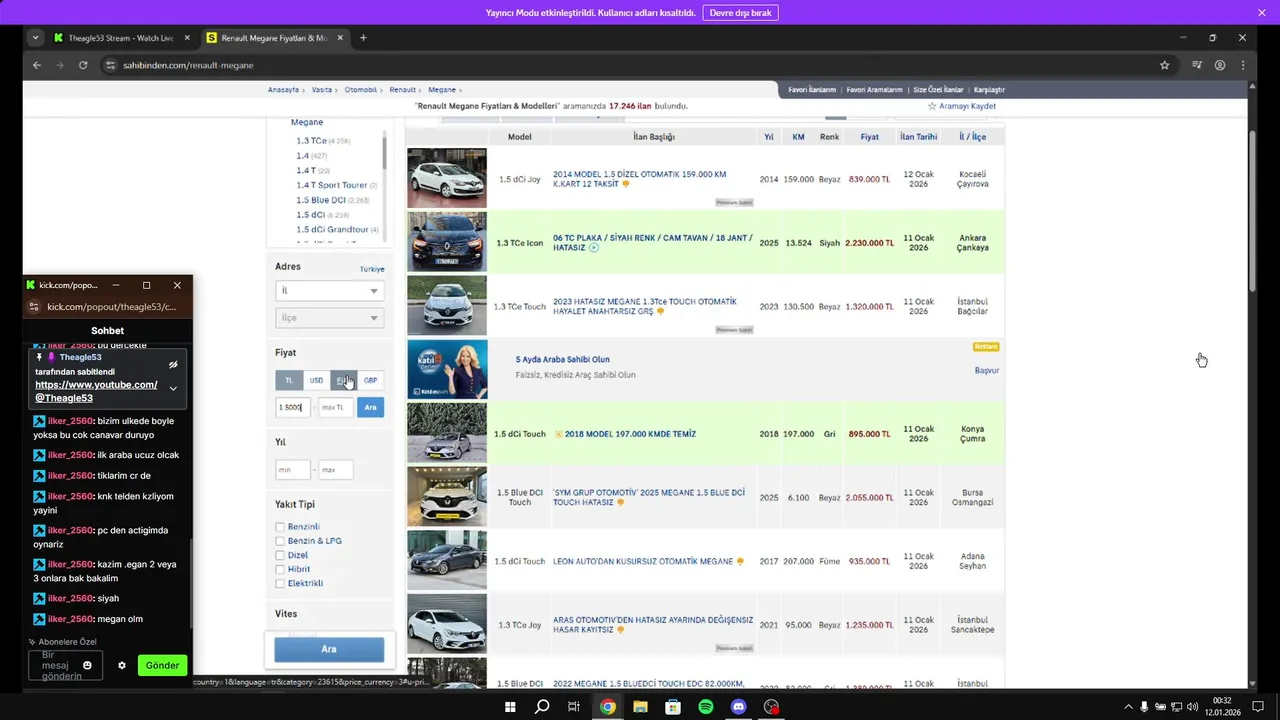This screenshot has width=1280, height=720.
Task: Open the Chrome profile icon
Action: tap(1220, 65)
